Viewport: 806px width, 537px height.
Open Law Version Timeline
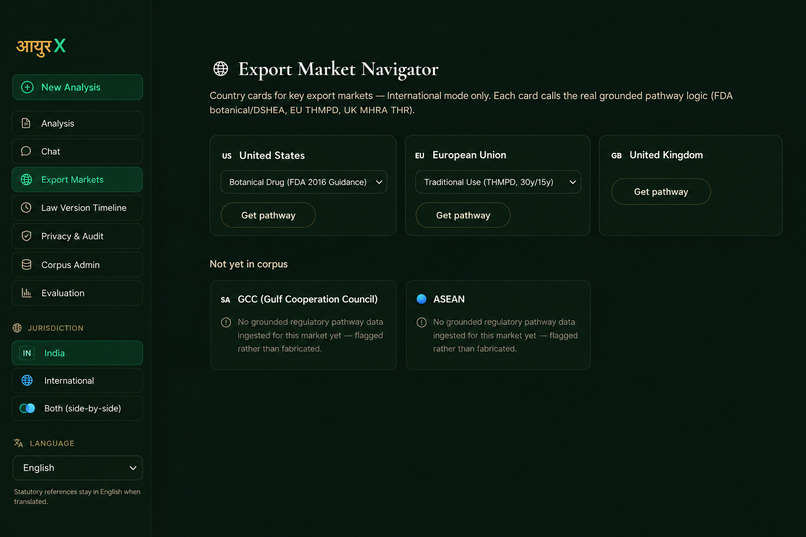pyautogui.click(x=77, y=208)
